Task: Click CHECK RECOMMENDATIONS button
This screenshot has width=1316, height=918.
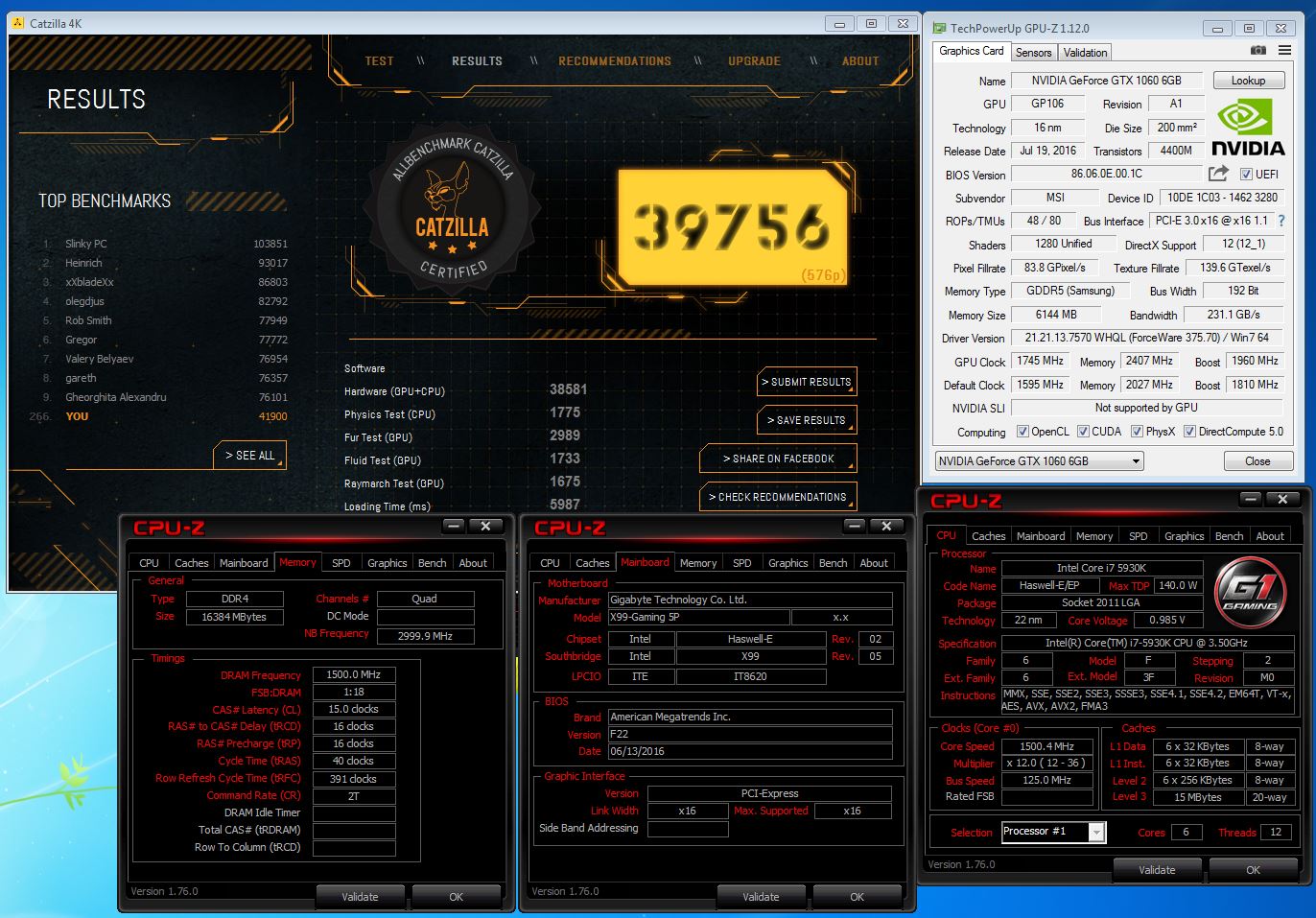Action: point(778,497)
